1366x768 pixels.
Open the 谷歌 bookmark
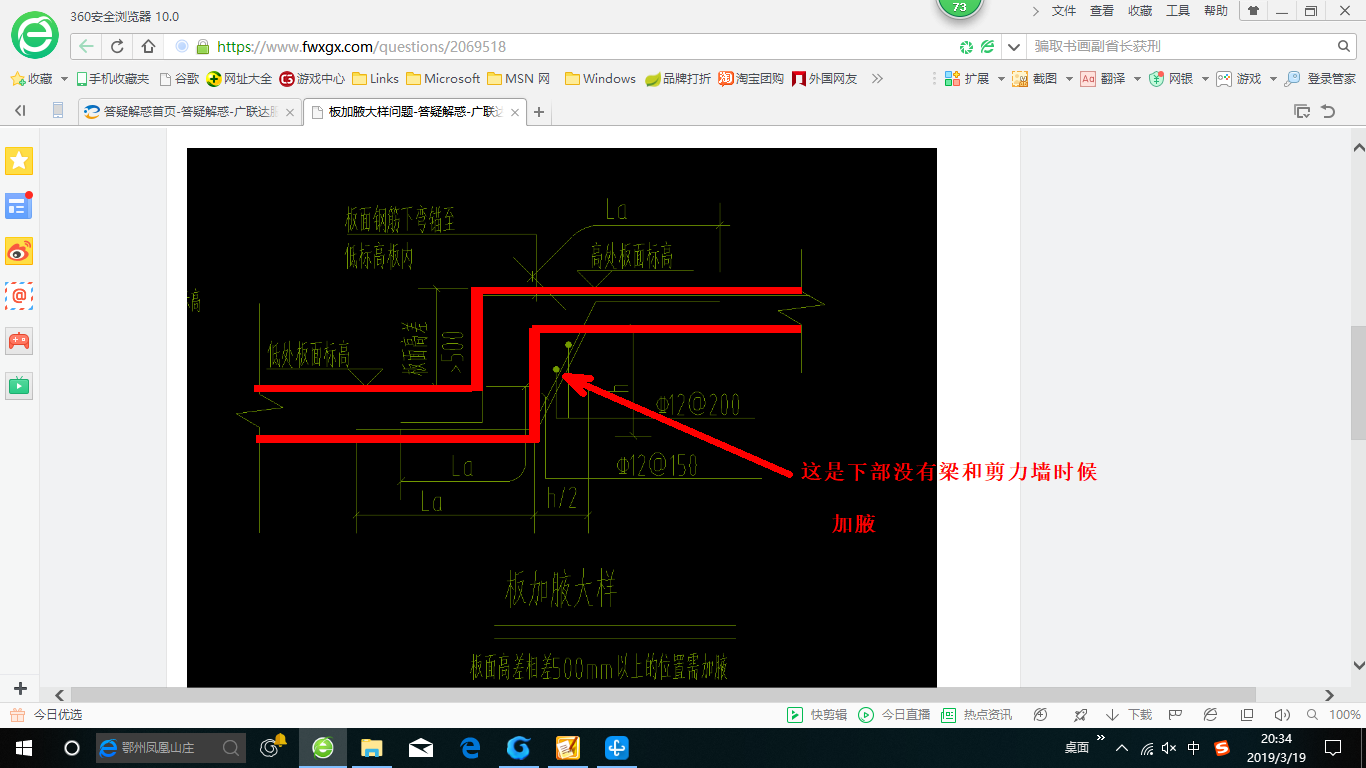click(x=180, y=78)
